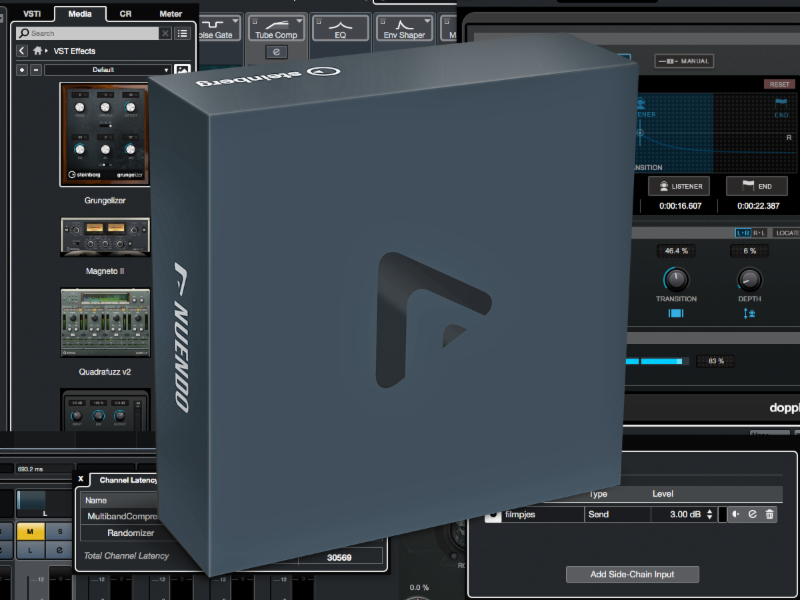
Task: Click the DEPTH knob
Action: (x=749, y=280)
